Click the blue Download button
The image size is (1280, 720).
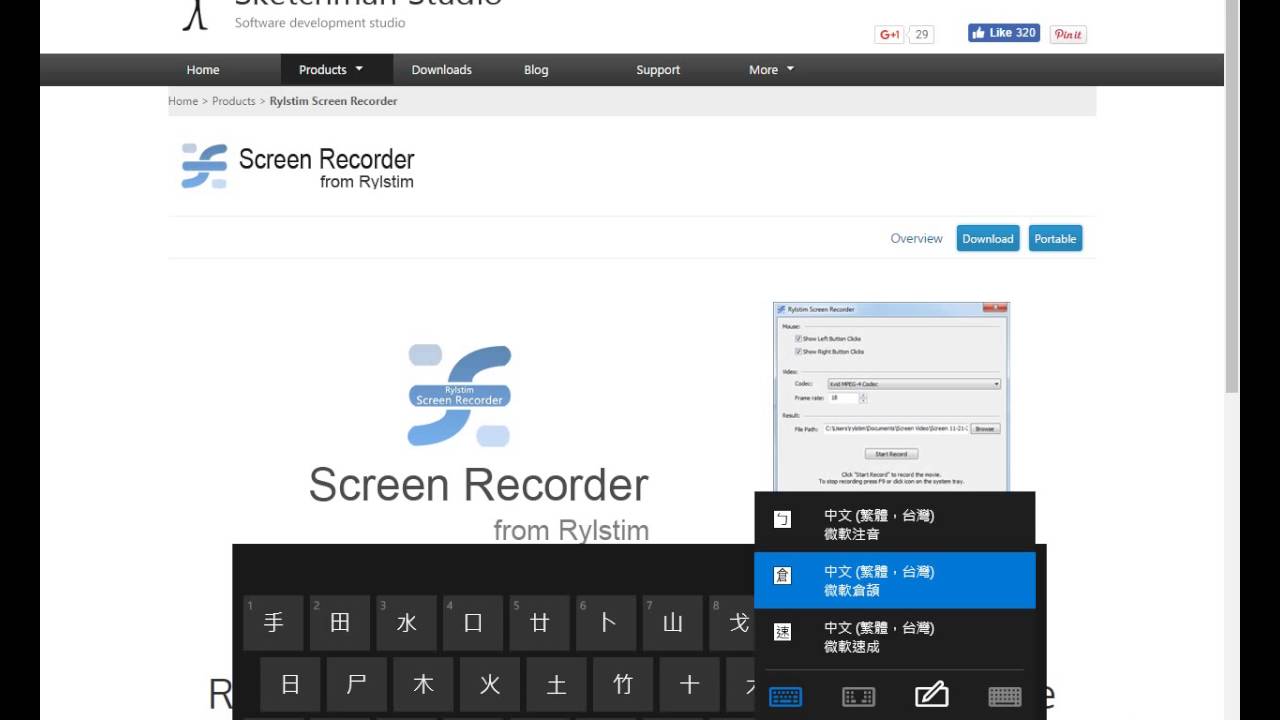click(988, 239)
